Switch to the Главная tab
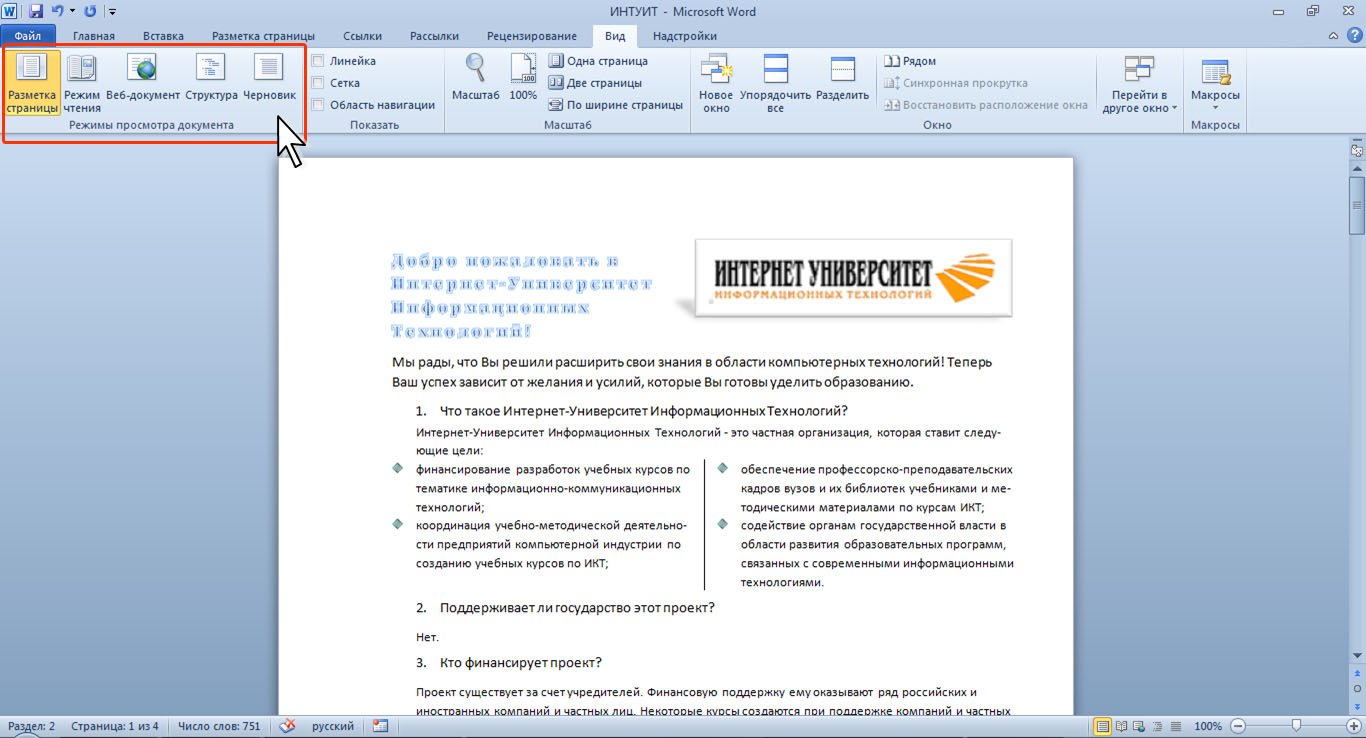This screenshot has height=738, width=1366. coord(94,36)
